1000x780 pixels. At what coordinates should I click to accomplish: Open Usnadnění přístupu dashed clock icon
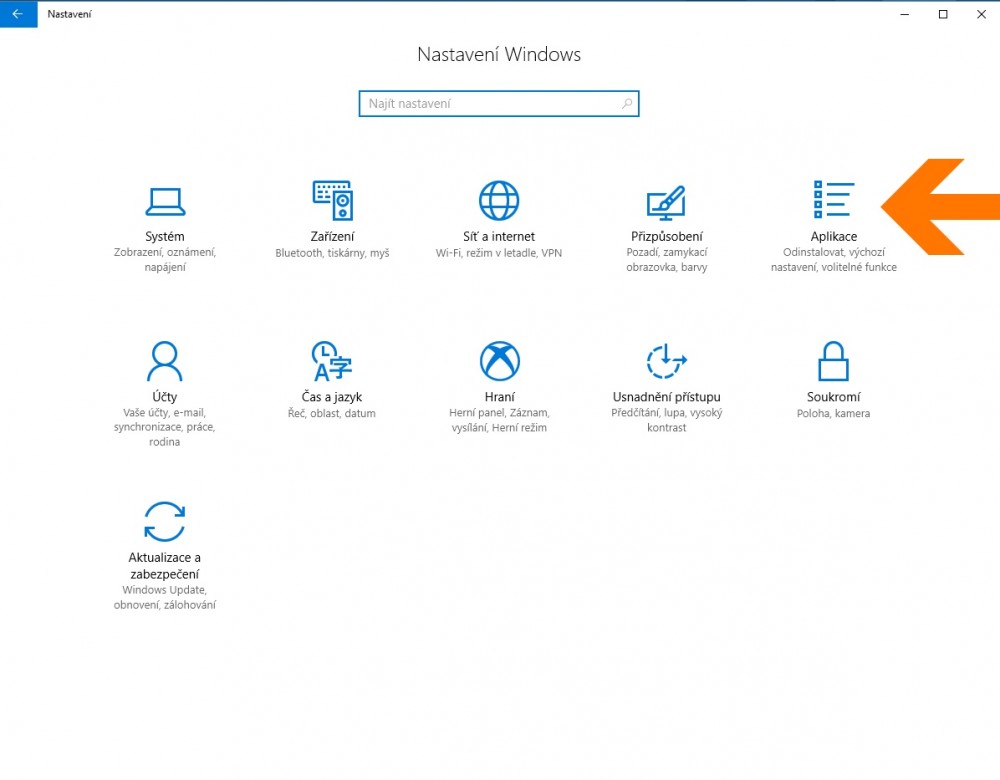(x=666, y=360)
